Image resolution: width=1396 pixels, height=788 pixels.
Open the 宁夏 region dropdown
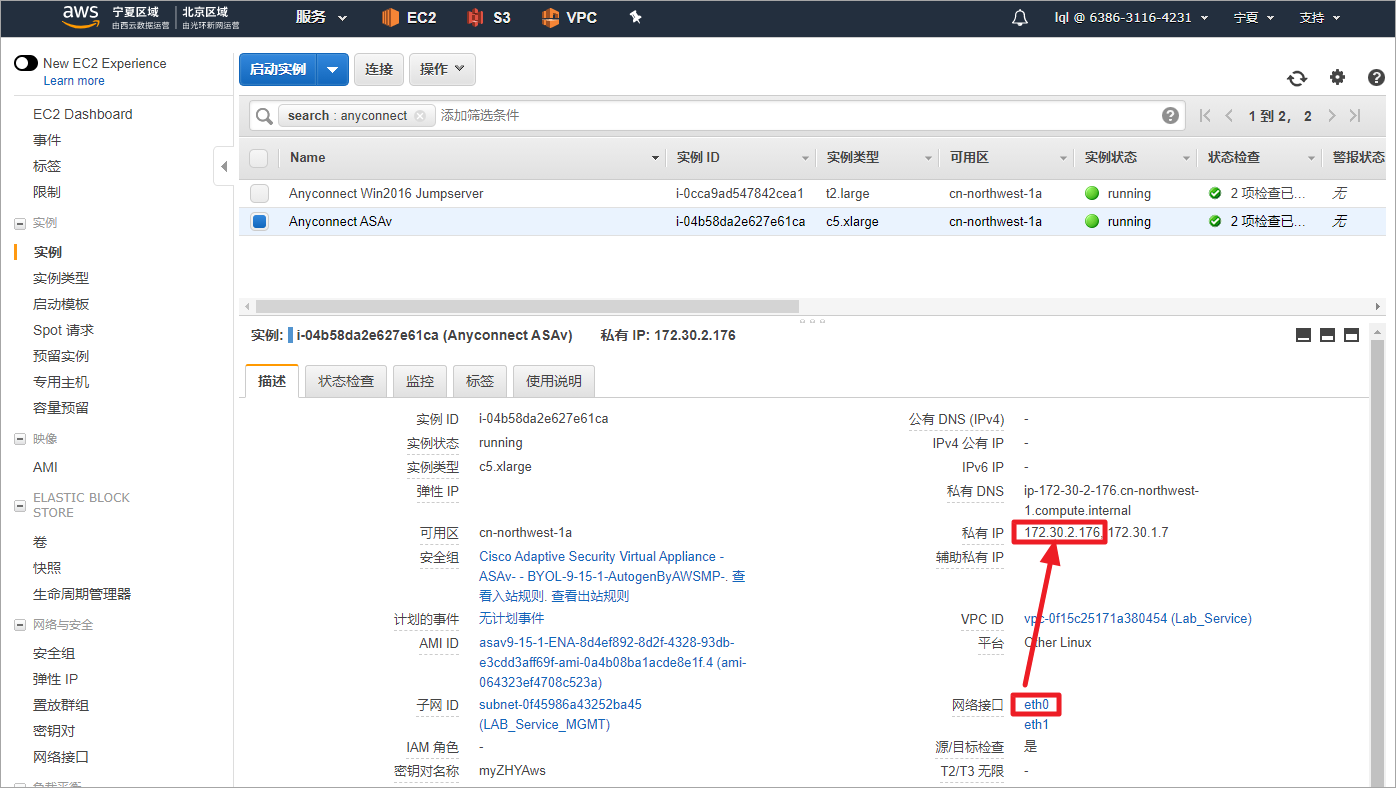tap(1253, 17)
